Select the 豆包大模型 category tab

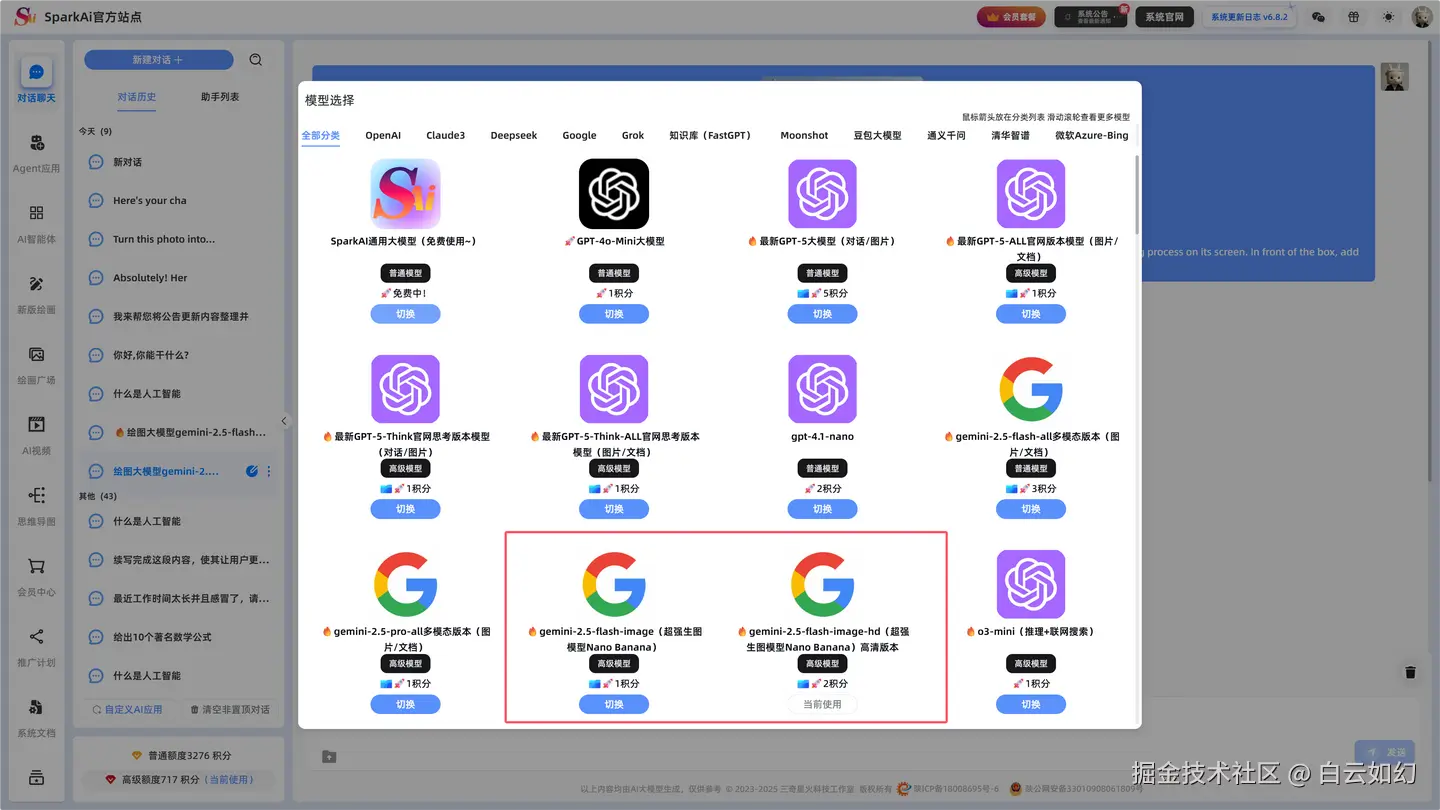pos(877,135)
